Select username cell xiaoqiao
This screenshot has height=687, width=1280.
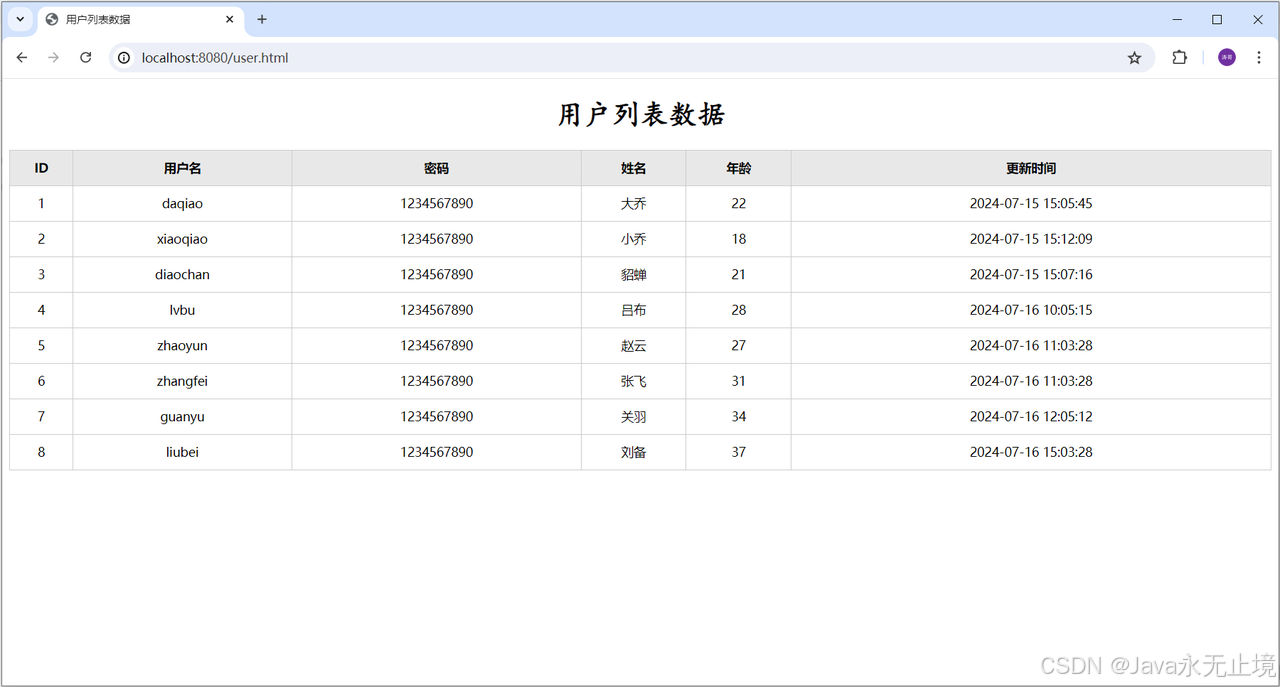coord(182,239)
